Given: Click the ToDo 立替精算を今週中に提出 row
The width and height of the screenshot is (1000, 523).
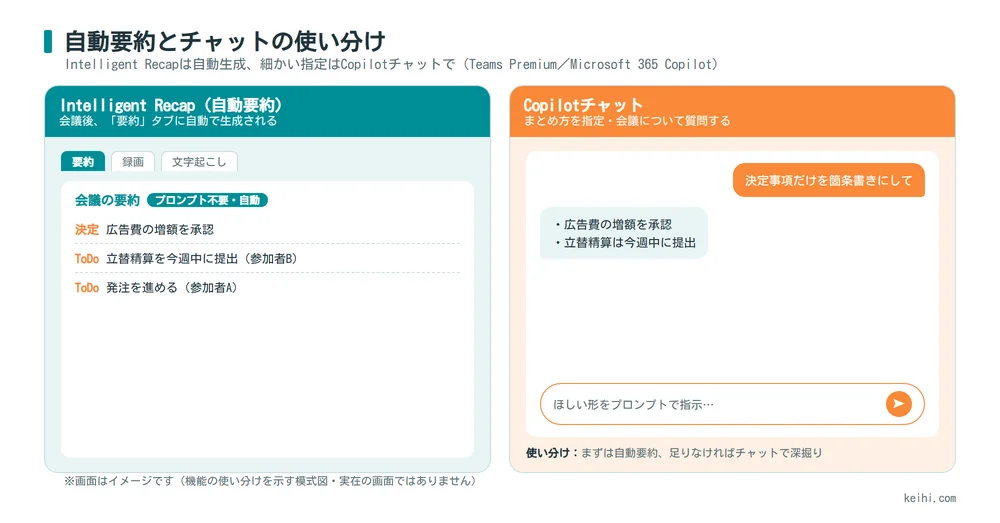Looking at the screenshot, I should click(267, 258).
